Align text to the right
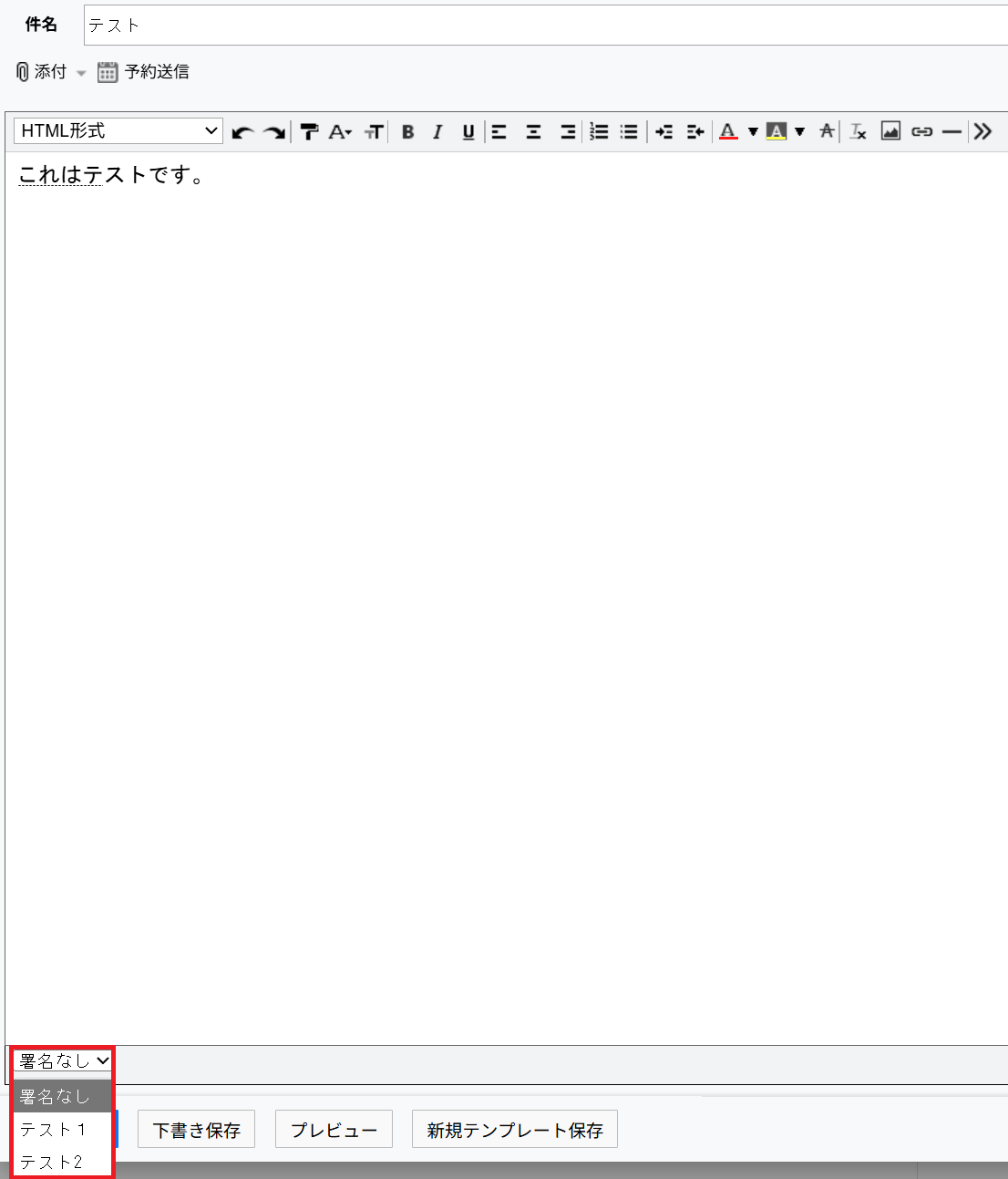The width and height of the screenshot is (1008, 1179). [567, 131]
